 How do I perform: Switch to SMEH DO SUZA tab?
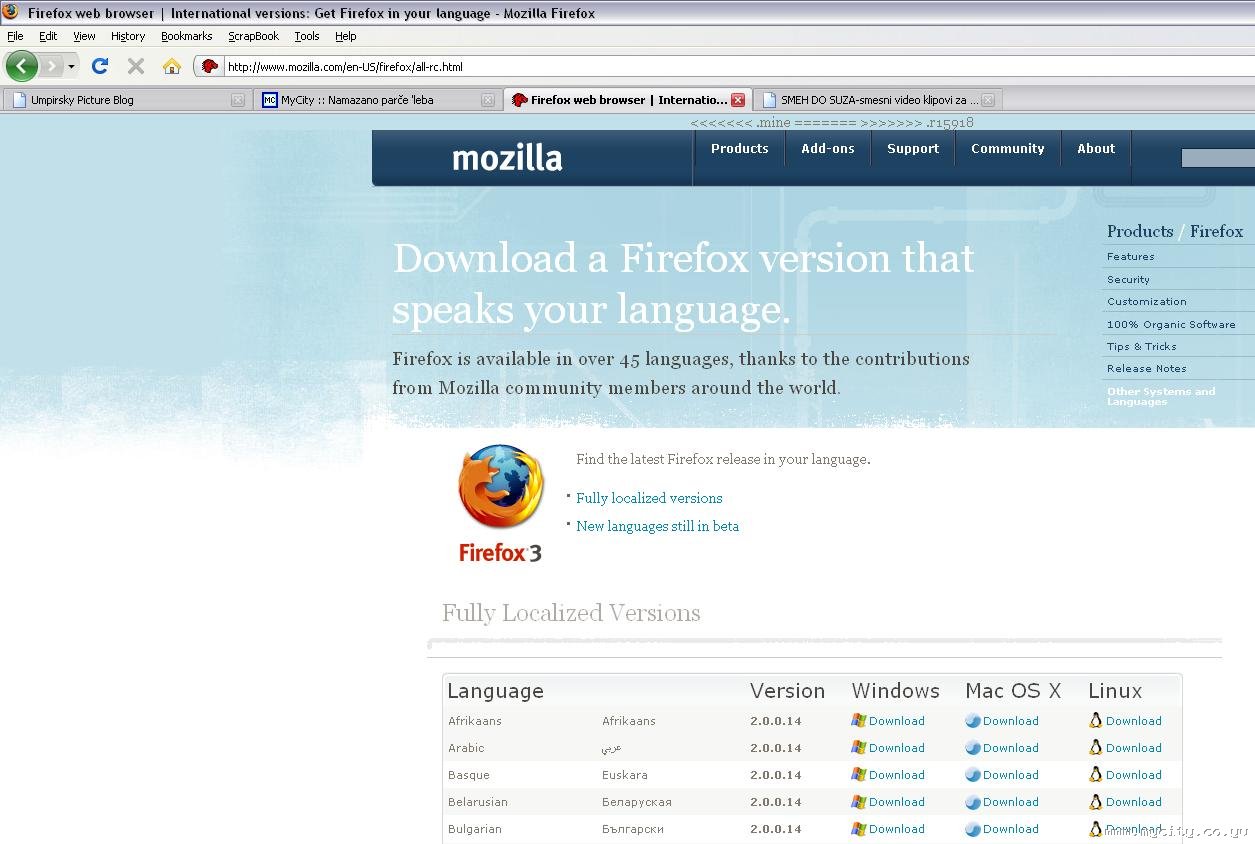(877, 100)
